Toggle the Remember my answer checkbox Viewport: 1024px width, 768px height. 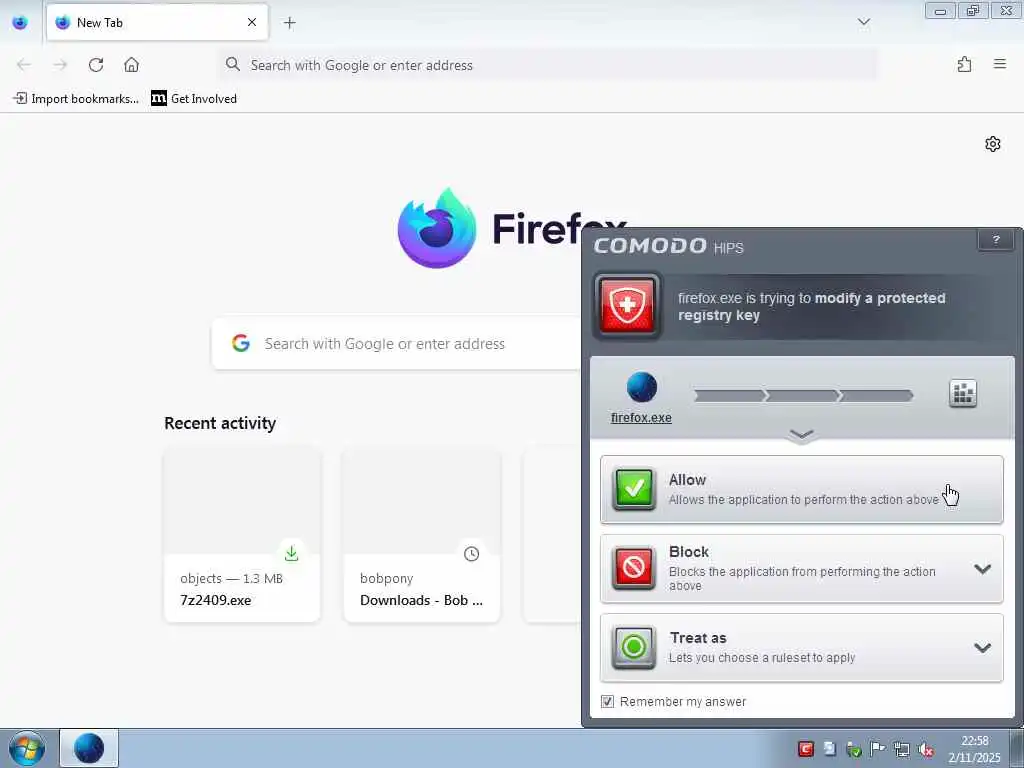607,701
